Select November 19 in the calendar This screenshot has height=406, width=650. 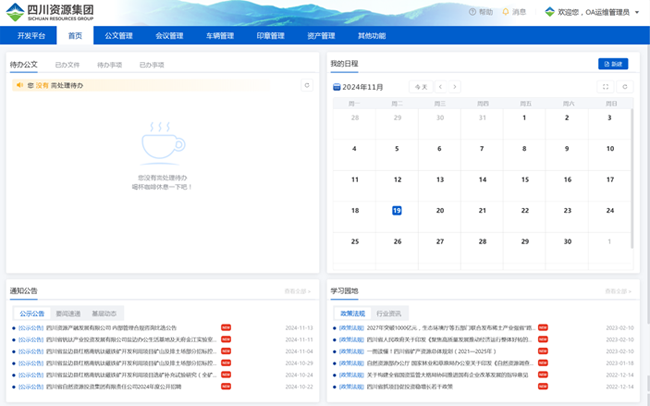click(397, 211)
